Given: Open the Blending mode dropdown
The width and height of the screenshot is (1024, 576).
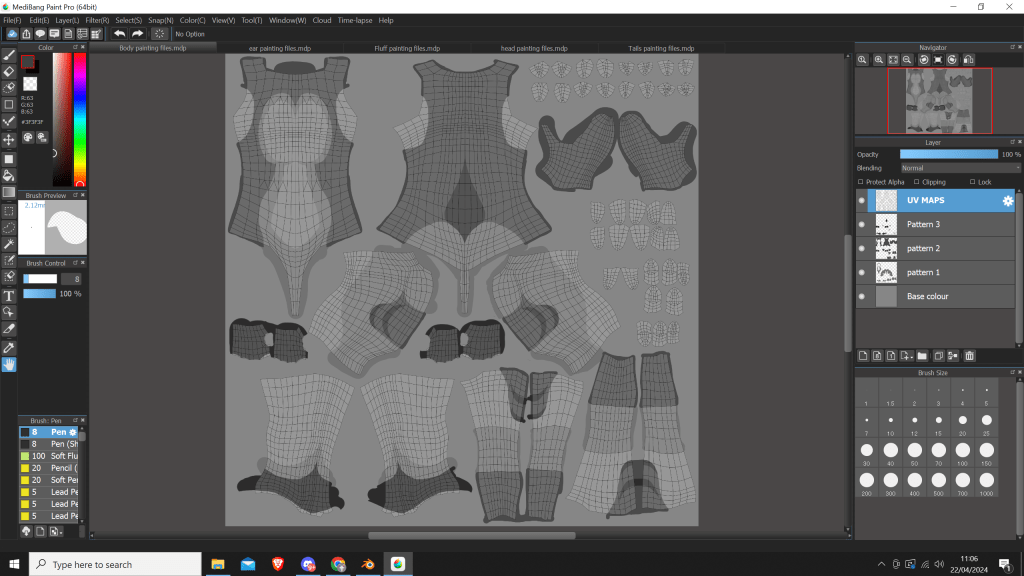Looking at the screenshot, I should (958, 168).
